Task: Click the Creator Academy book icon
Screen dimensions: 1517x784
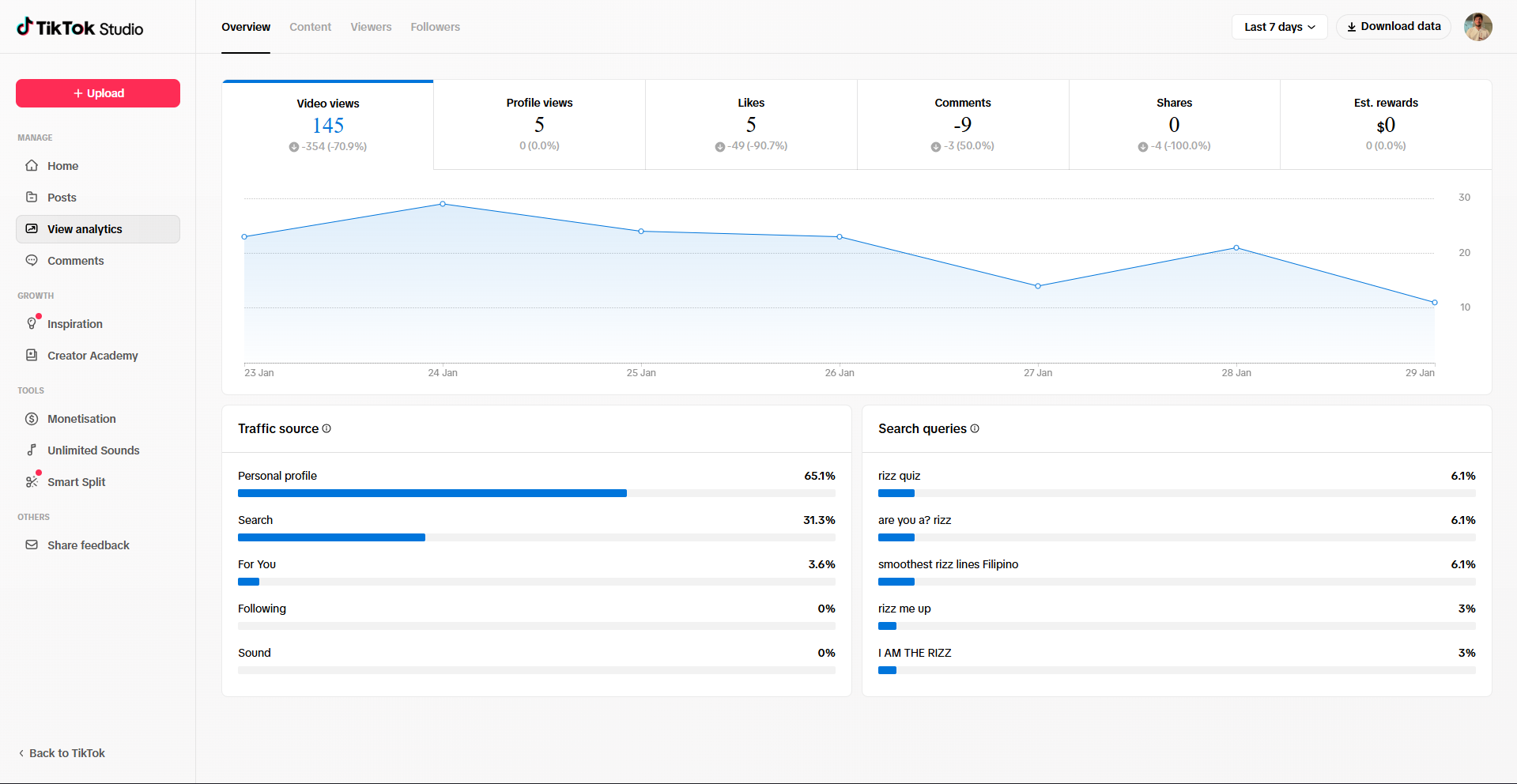Action: tap(32, 356)
